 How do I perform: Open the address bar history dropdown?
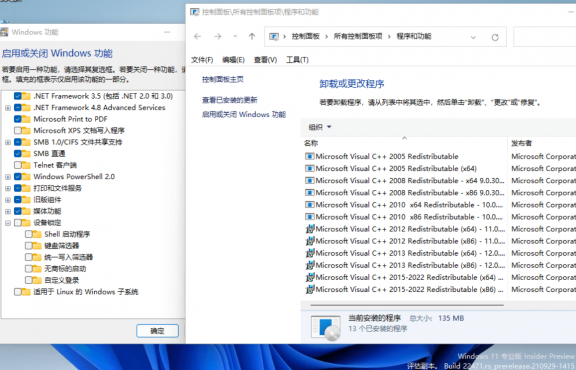pyautogui.click(x=473, y=37)
